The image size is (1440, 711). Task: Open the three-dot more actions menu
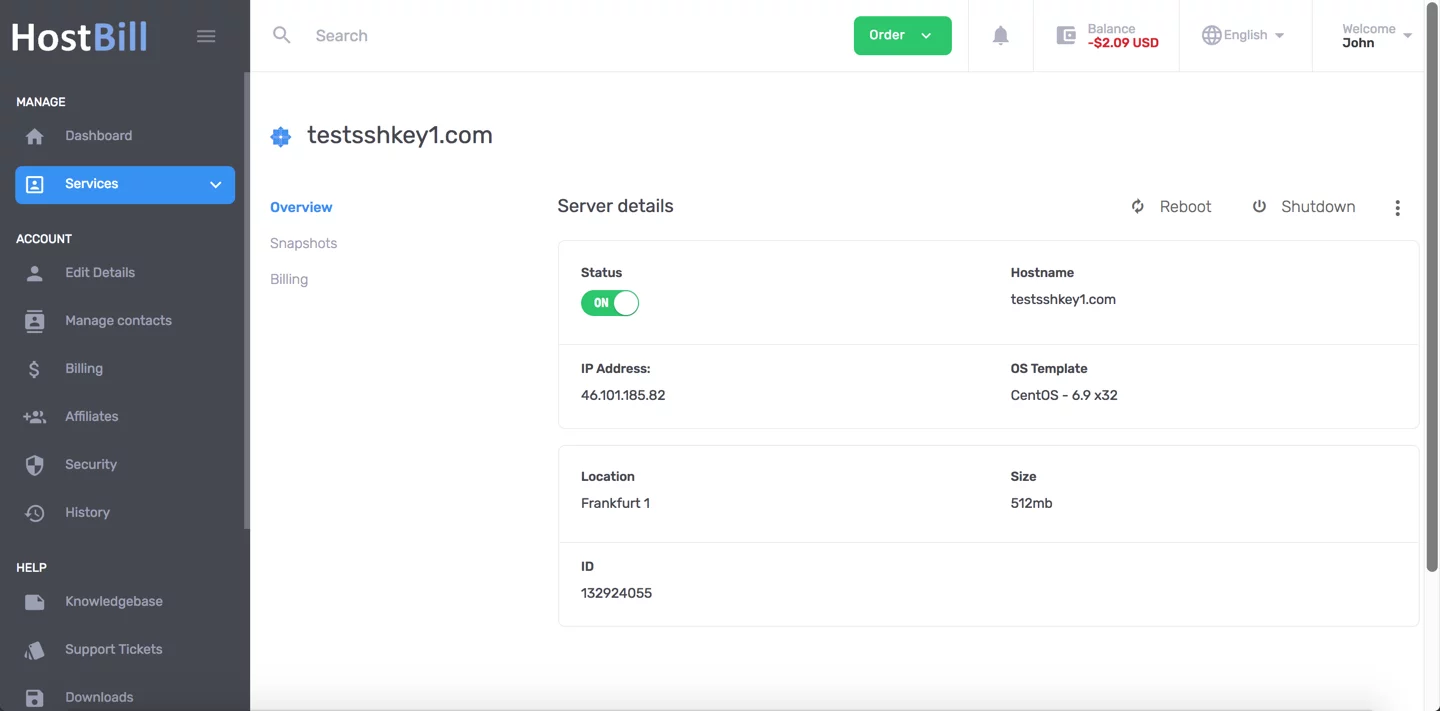click(1397, 208)
